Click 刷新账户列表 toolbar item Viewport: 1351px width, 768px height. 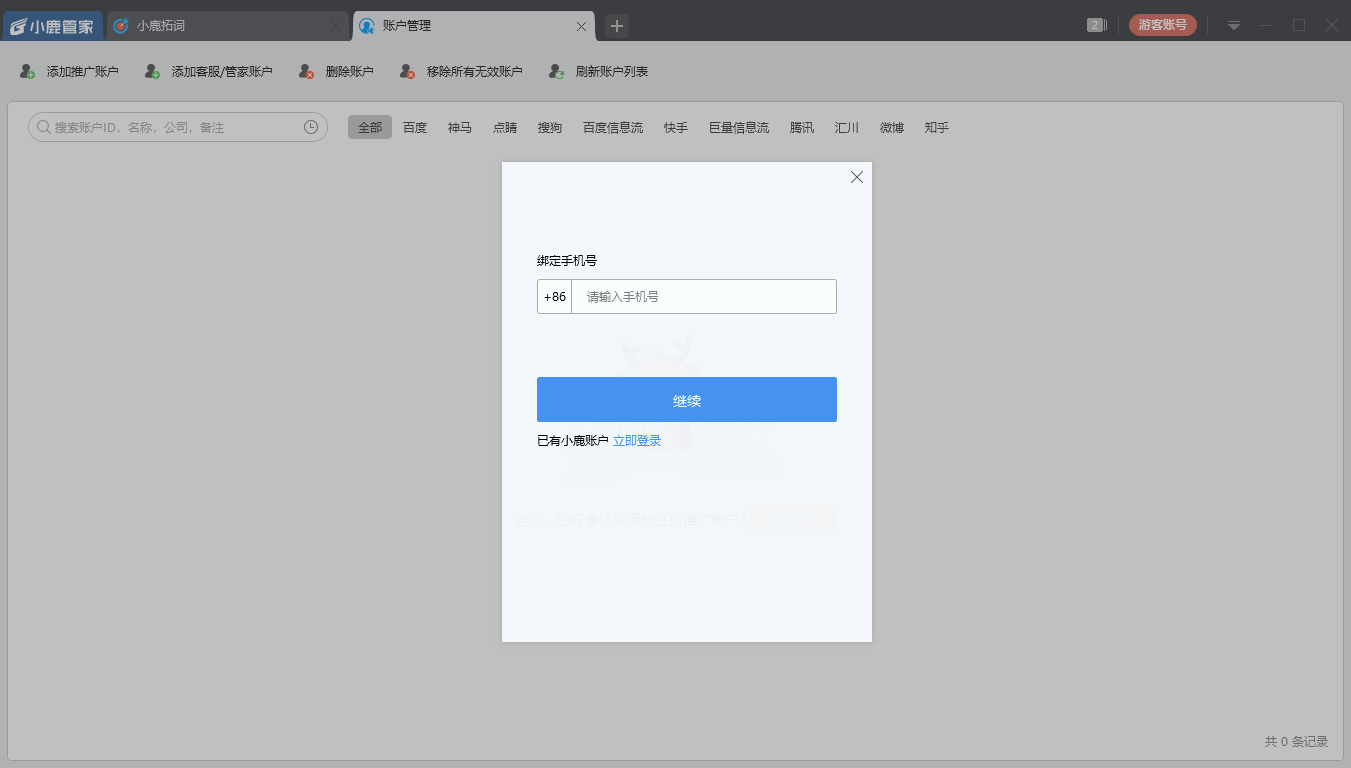(x=599, y=72)
